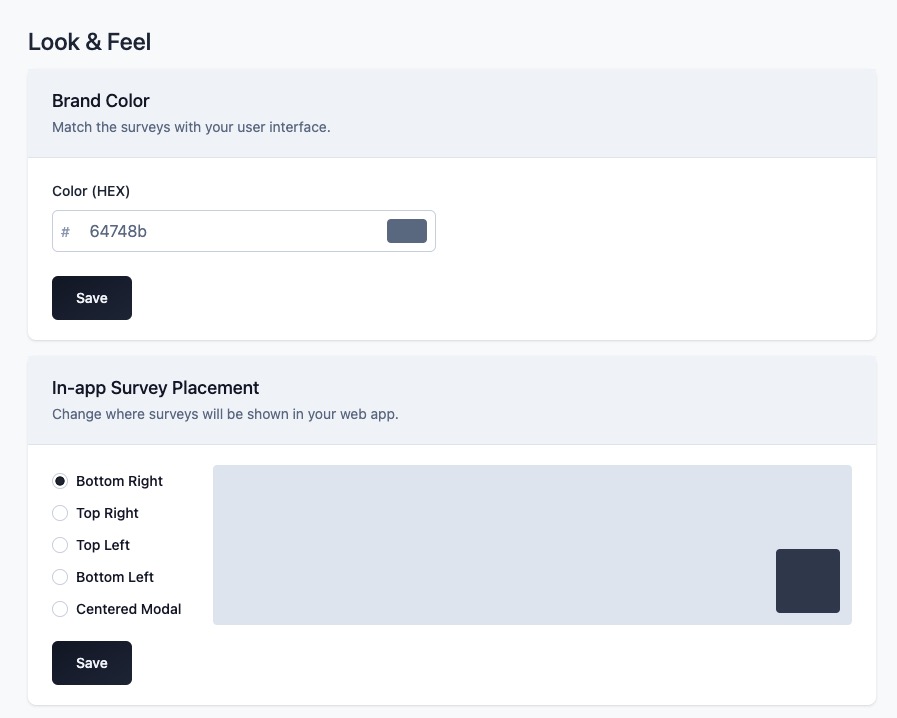Screen dimensions: 897x718
Task: Select the Top Right placement option
Action: coord(60,513)
